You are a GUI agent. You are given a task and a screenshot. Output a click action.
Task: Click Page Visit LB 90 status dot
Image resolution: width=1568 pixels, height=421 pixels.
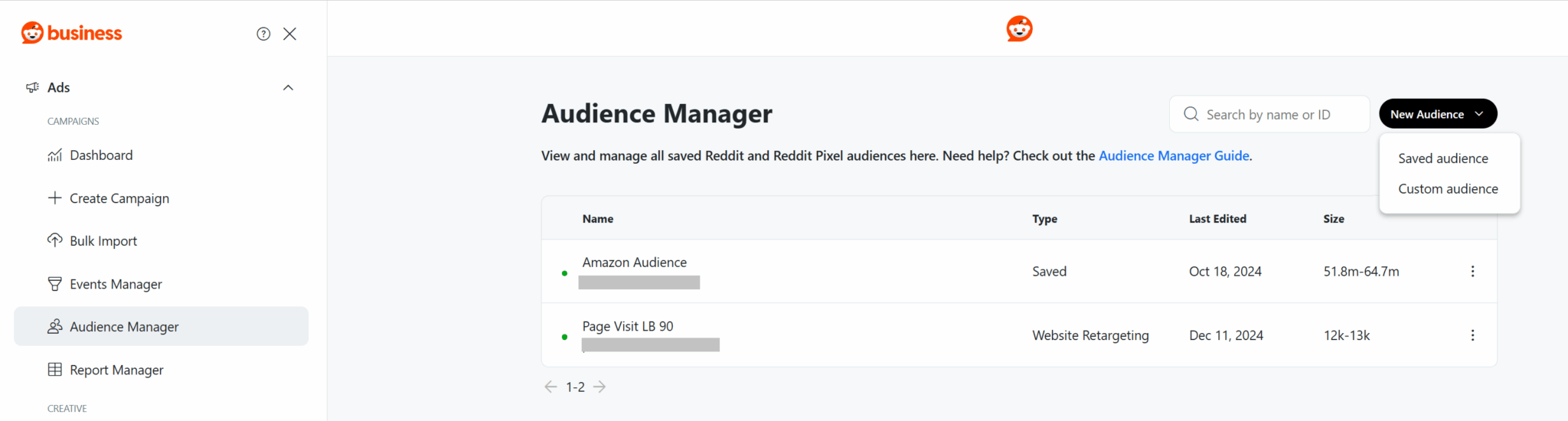tap(564, 337)
